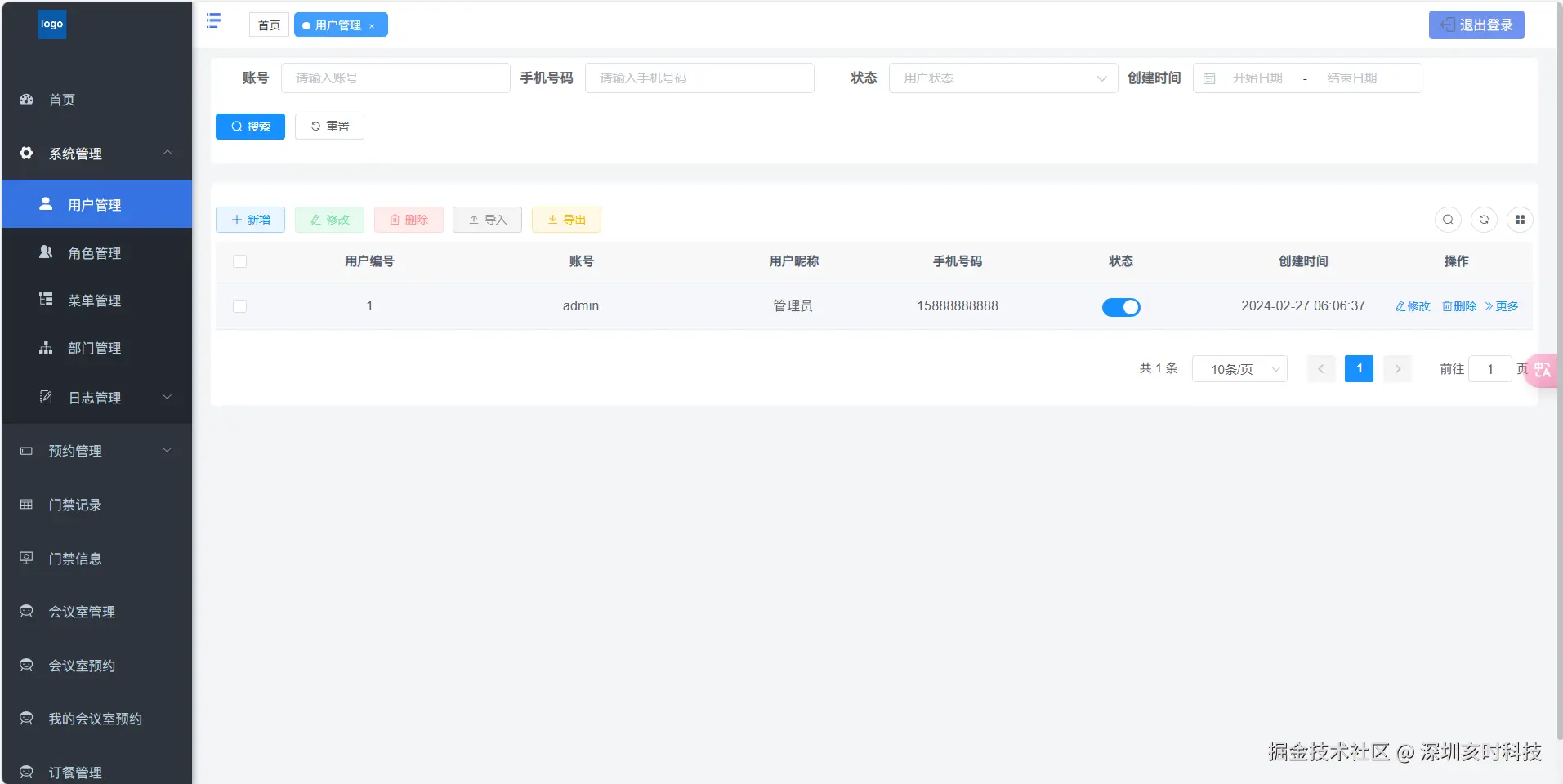Select the 用户管理 tab

341,25
